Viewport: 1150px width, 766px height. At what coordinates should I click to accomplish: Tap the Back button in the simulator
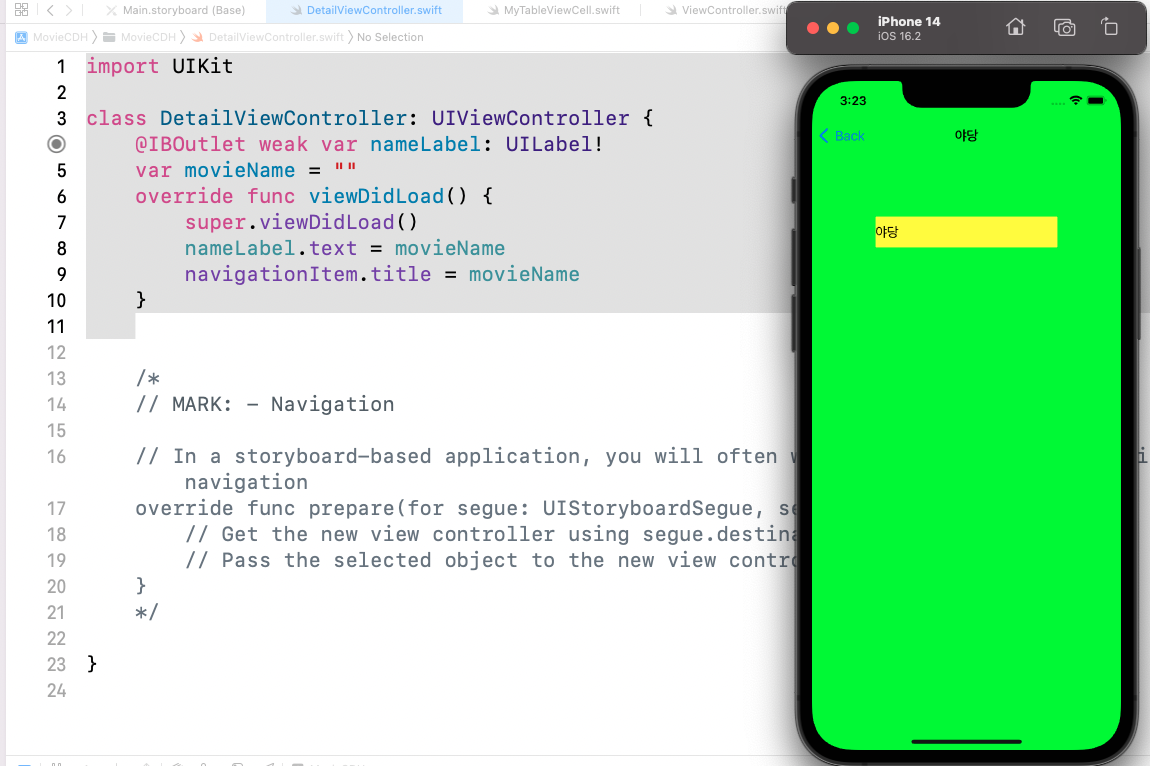pyautogui.click(x=840, y=135)
